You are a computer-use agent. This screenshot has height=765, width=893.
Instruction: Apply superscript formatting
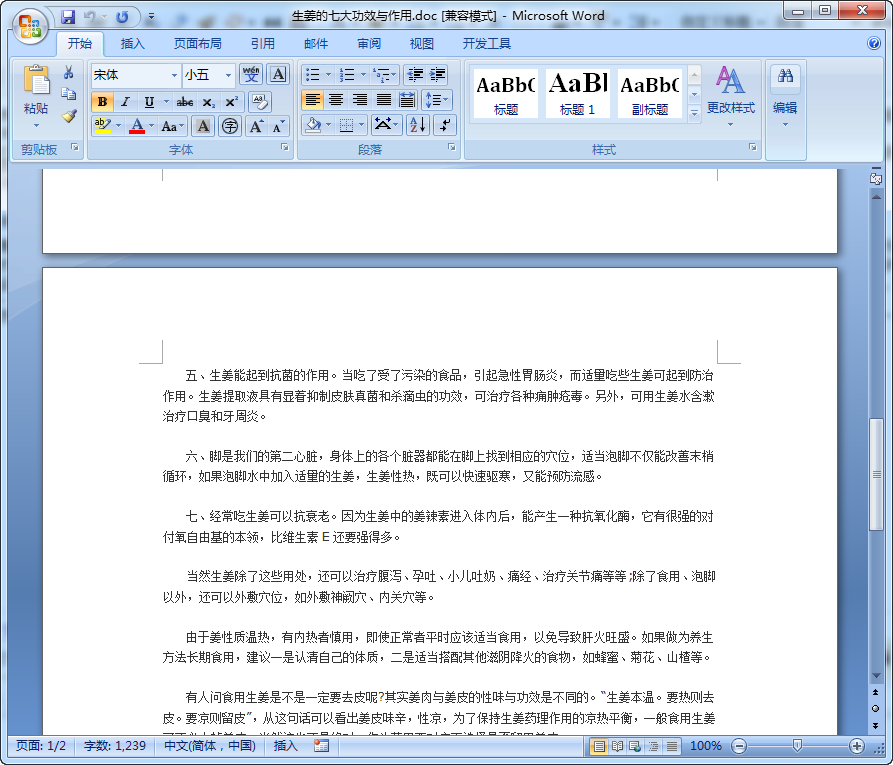pyautogui.click(x=232, y=102)
